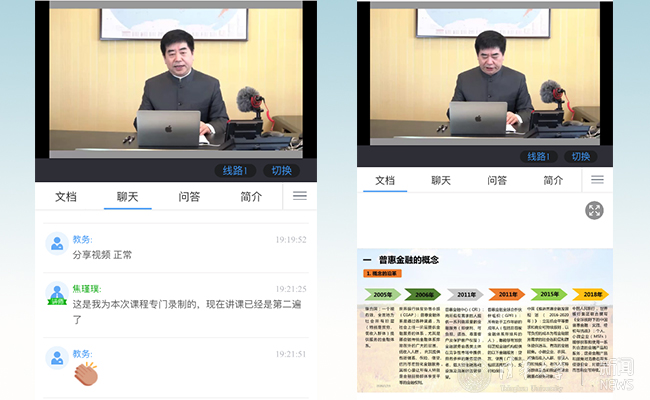Image resolution: width=650 pixels, height=400 pixels.
Task: Click 教务 username on first message
Action: click(x=82, y=239)
